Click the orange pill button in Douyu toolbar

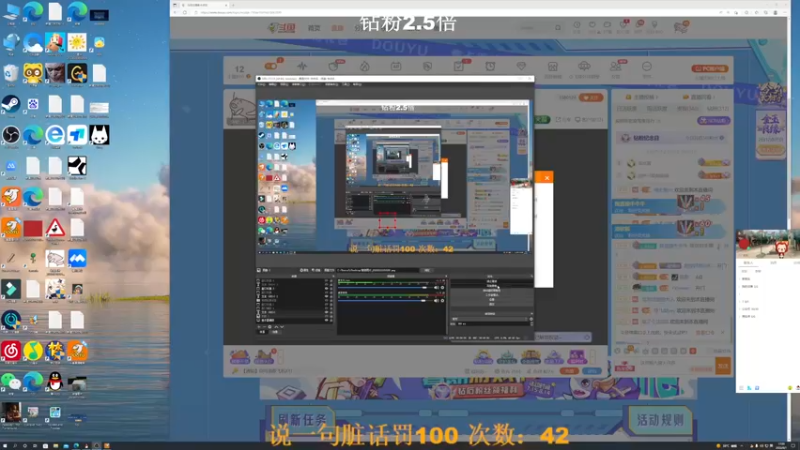click(x=709, y=68)
